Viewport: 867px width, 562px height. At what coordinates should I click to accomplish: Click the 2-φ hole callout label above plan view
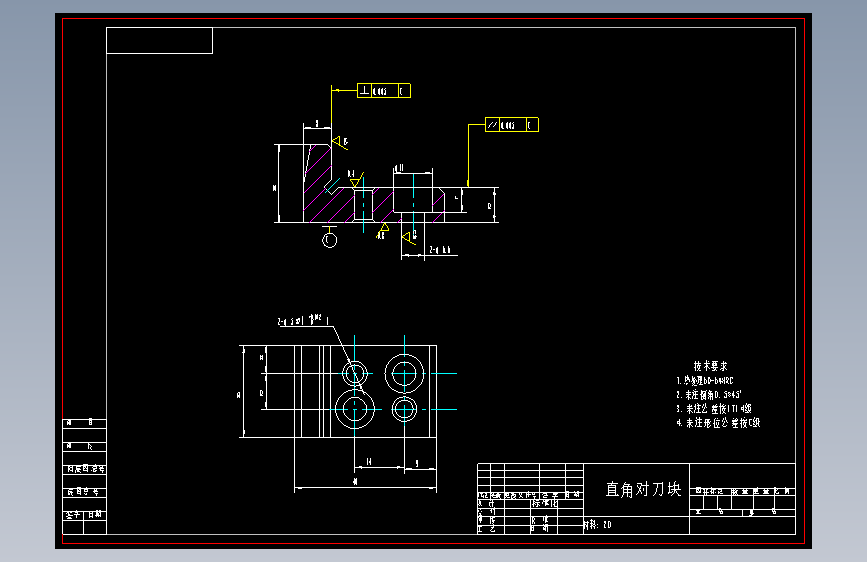[x=303, y=320]
